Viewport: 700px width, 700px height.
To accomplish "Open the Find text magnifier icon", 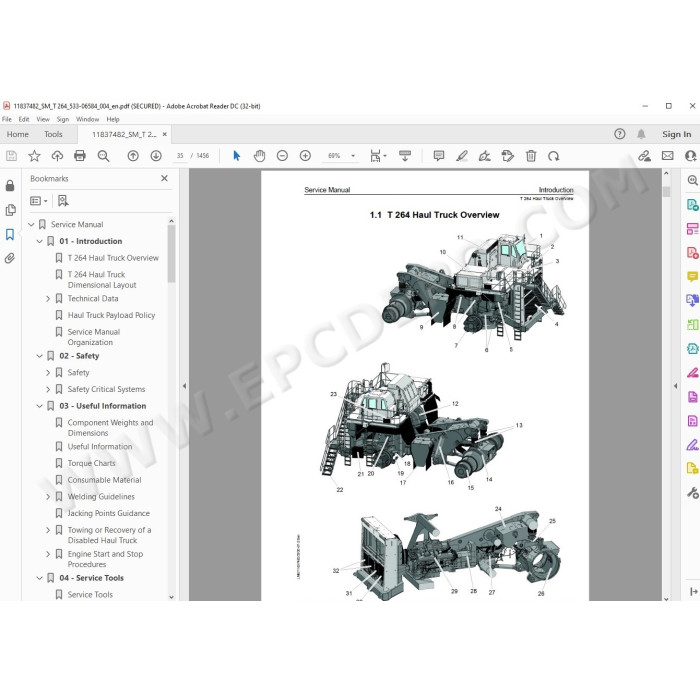I will click(x=103, y=156).
